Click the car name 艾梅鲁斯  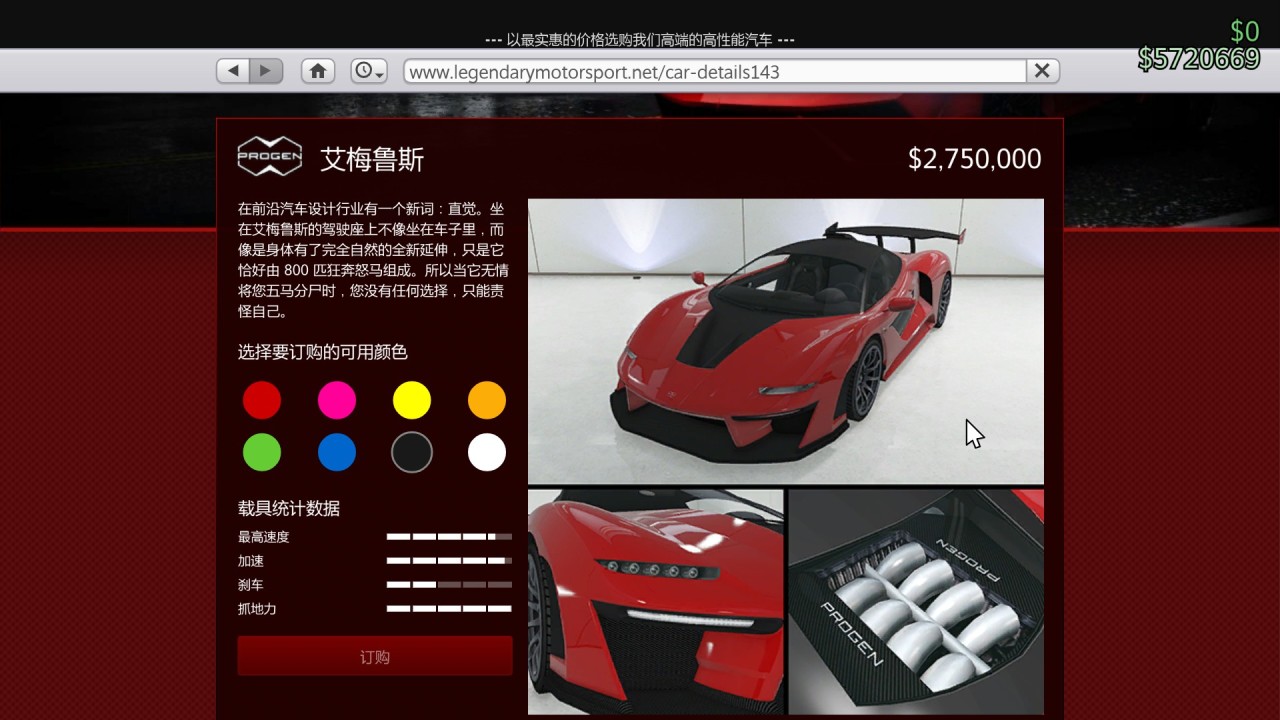coord(372,159)
